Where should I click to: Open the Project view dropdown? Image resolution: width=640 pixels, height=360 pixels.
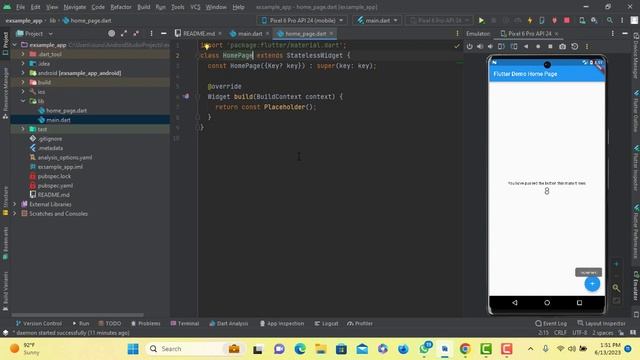pos(34,33)
